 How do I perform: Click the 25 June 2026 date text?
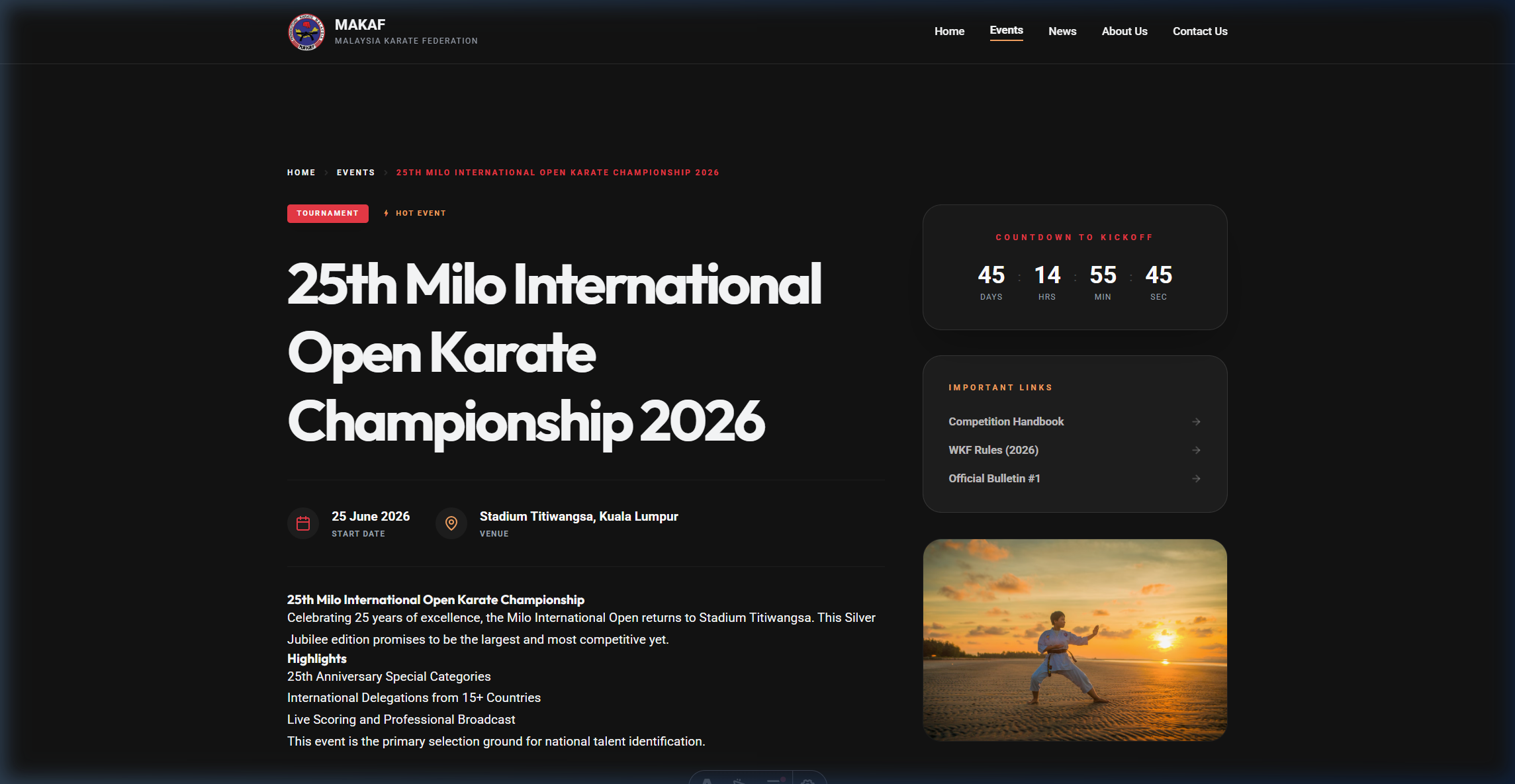(371, 516)
